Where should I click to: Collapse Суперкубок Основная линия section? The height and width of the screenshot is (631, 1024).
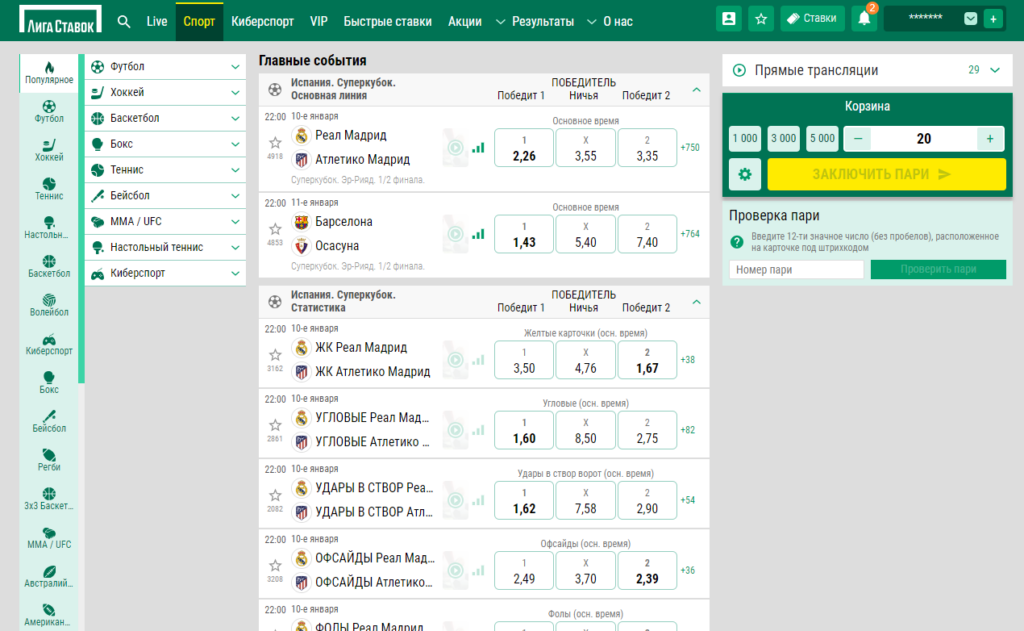tap(696, 89)
